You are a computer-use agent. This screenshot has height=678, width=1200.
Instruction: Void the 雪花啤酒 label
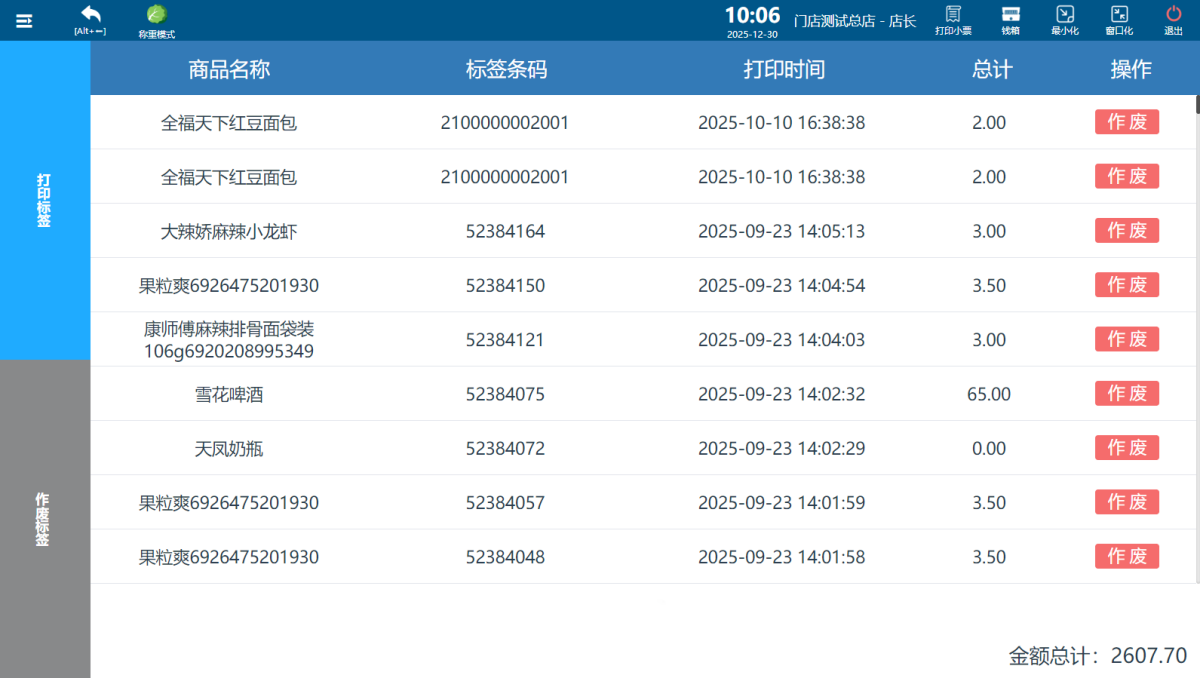(1127, 394)
